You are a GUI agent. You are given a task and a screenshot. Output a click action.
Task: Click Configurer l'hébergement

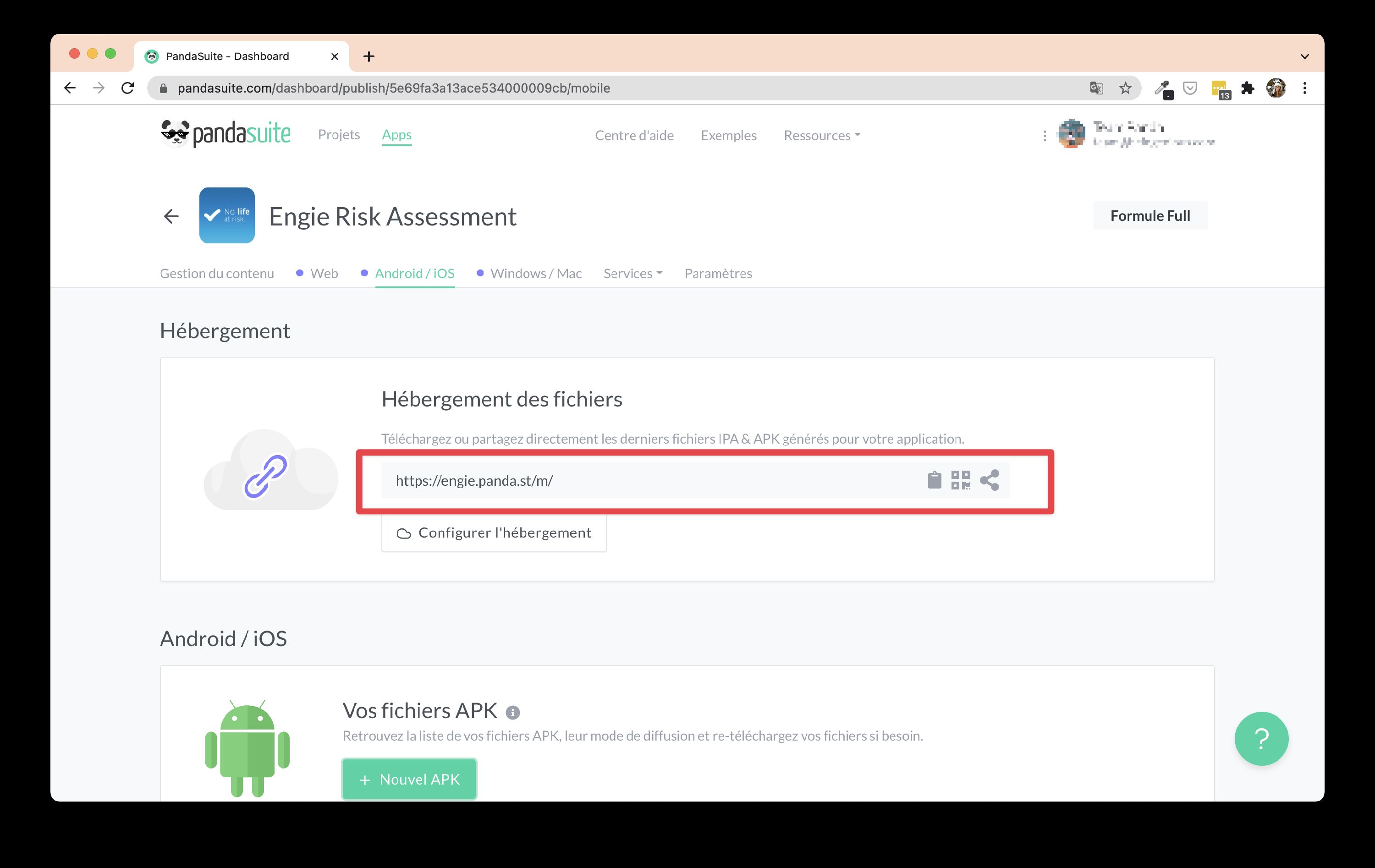coord(493,532)
